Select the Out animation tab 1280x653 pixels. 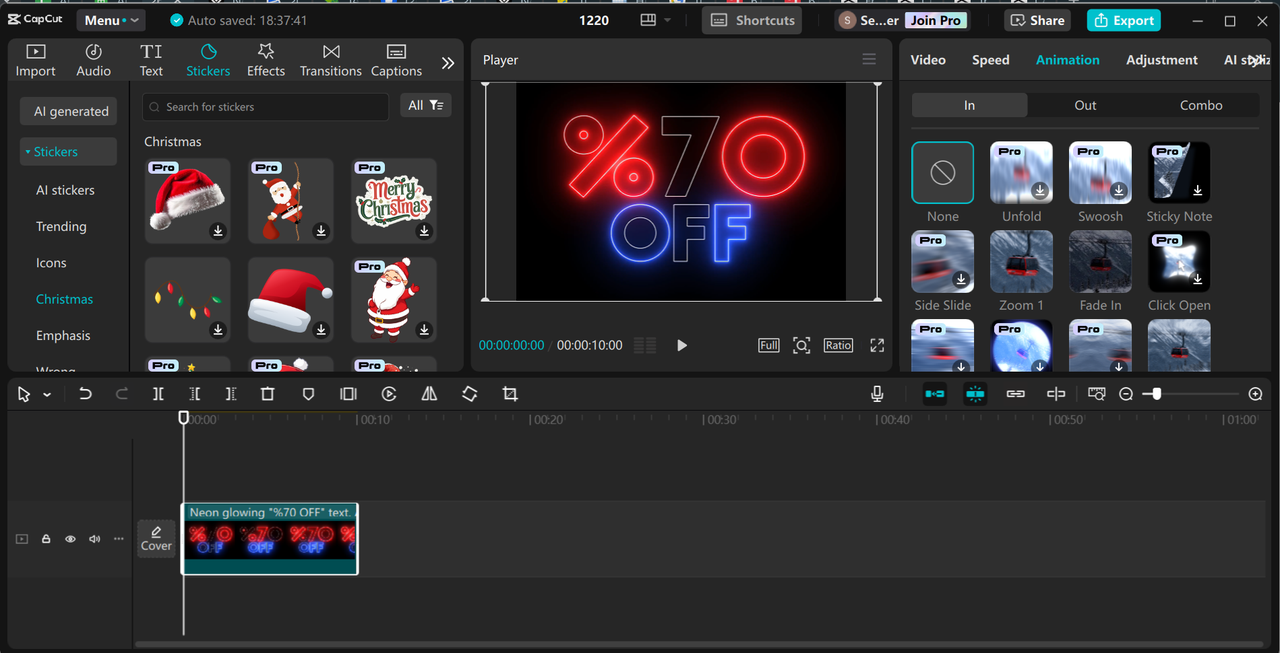point(1085,105)
